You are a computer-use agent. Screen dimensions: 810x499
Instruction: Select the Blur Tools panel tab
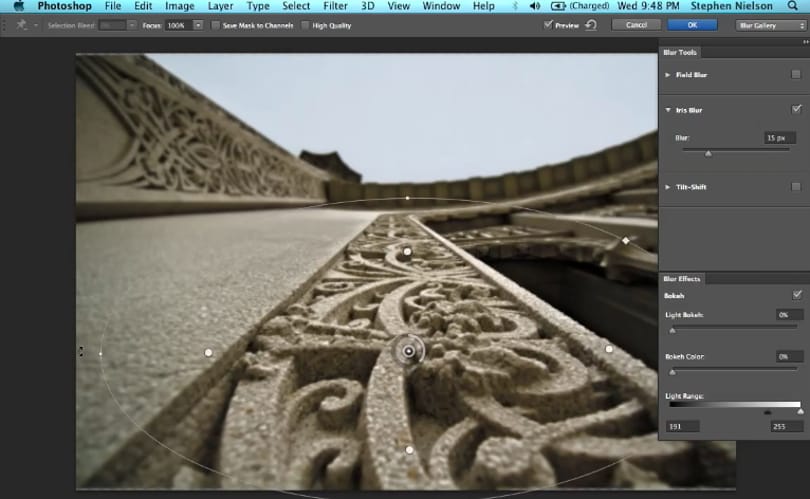680,52
